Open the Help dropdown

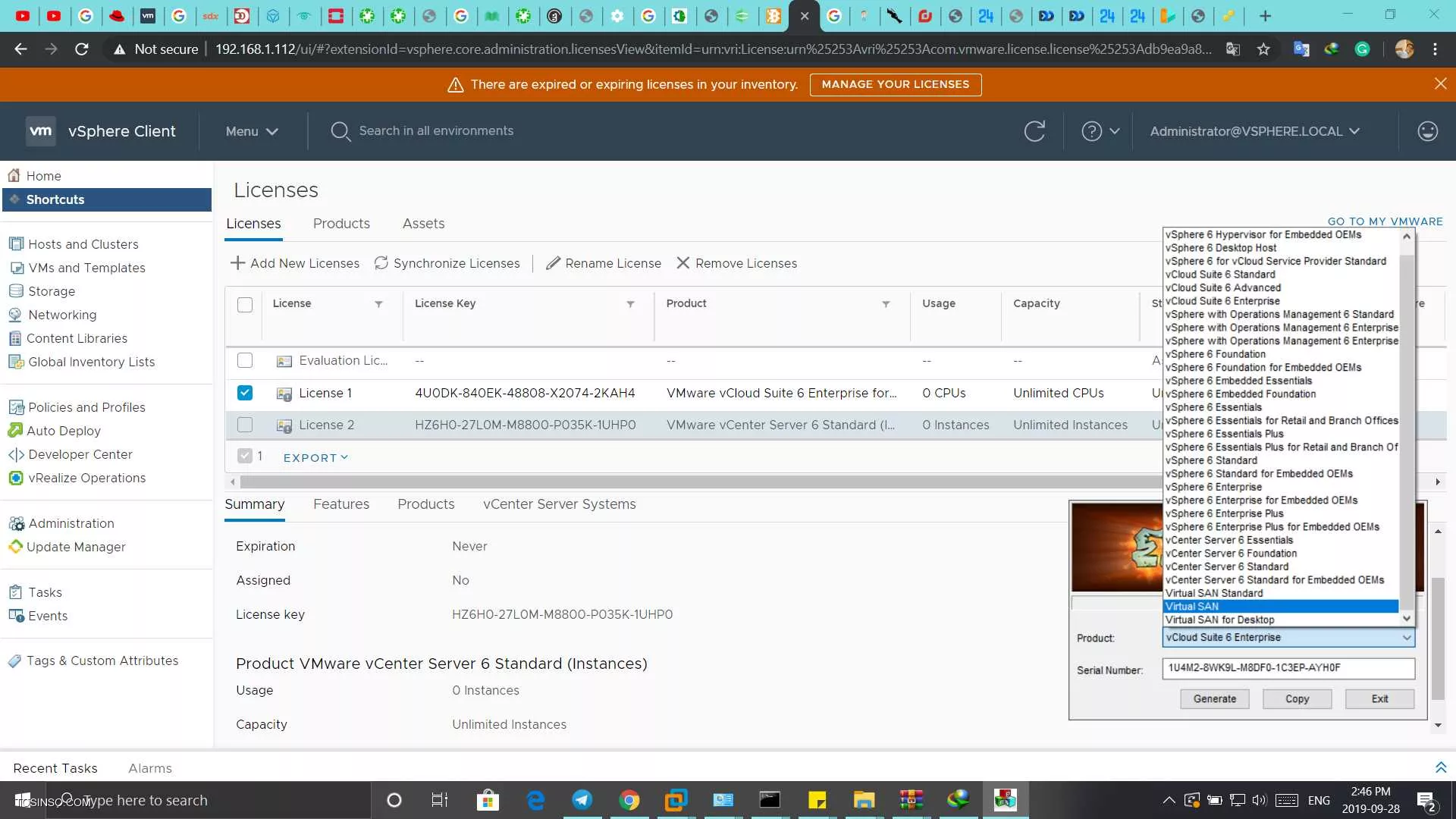tap(1100, 131)
